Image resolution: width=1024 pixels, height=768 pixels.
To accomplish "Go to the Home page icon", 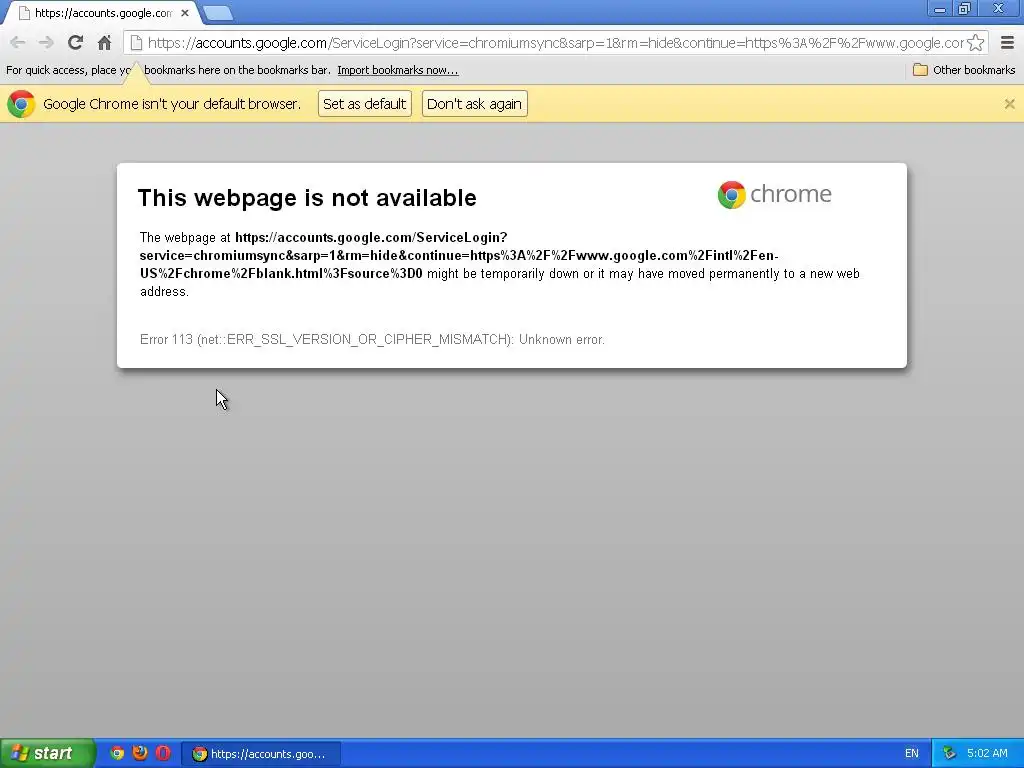I will click(104, 43).
